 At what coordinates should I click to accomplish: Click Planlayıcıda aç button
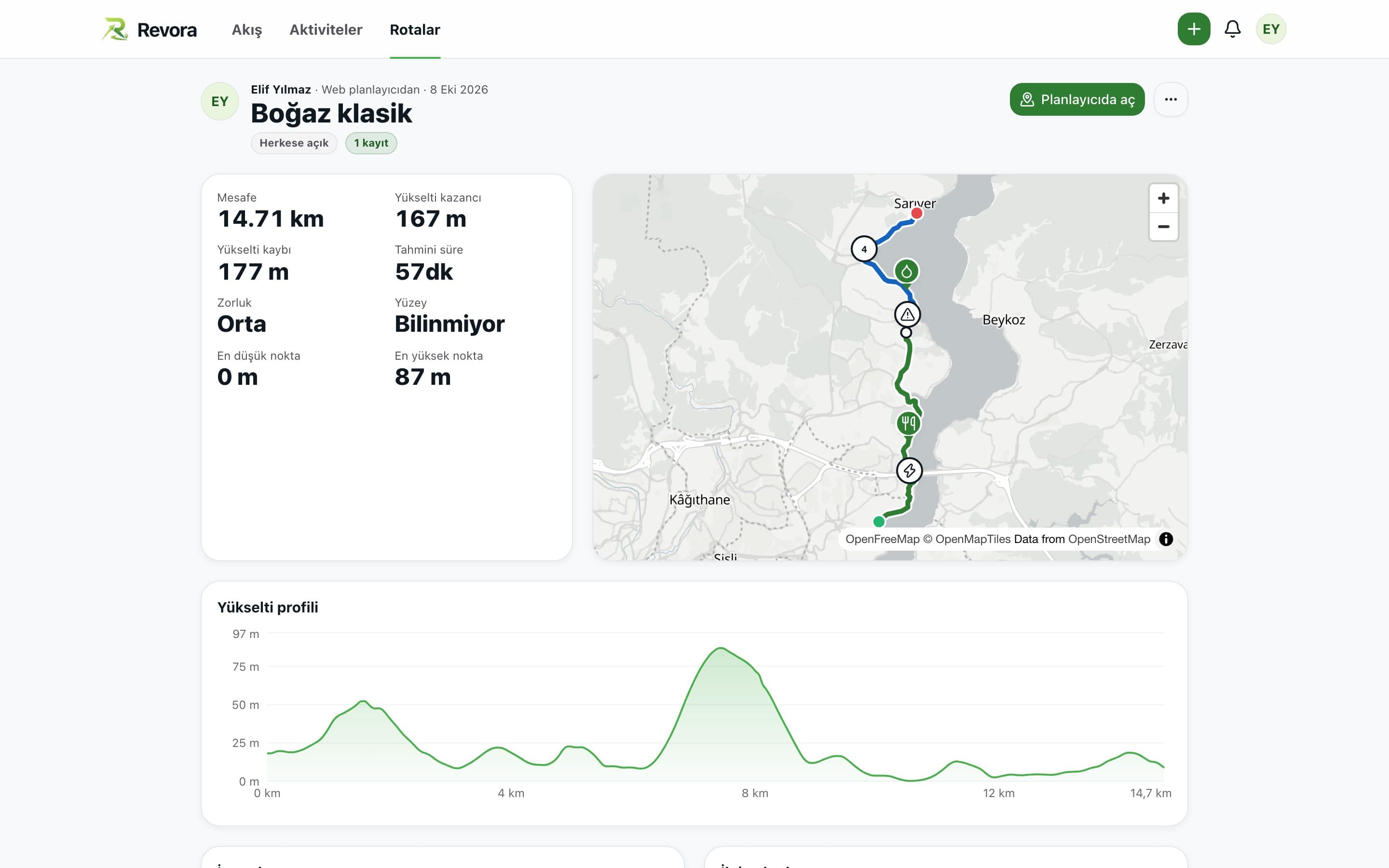point(1077,99)
